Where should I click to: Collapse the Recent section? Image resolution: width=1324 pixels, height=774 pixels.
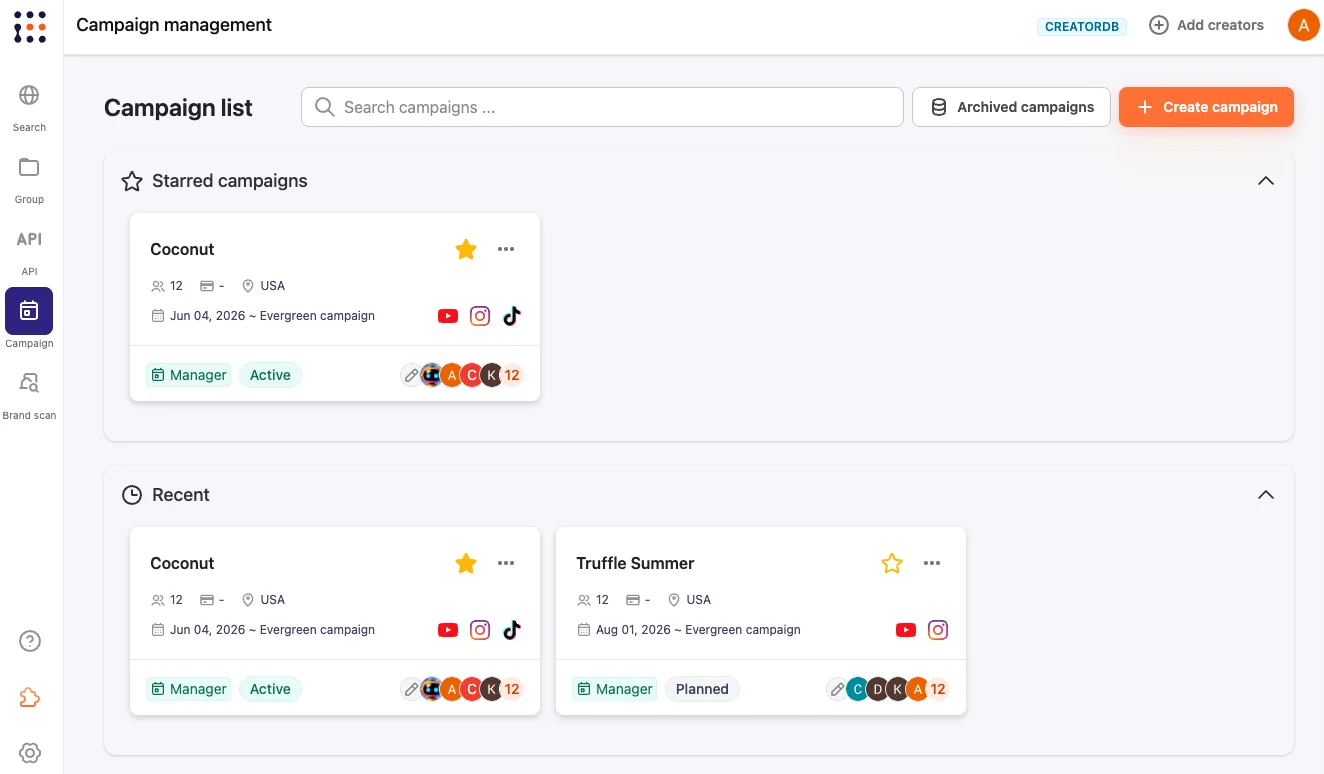[x=1266, y=495]
